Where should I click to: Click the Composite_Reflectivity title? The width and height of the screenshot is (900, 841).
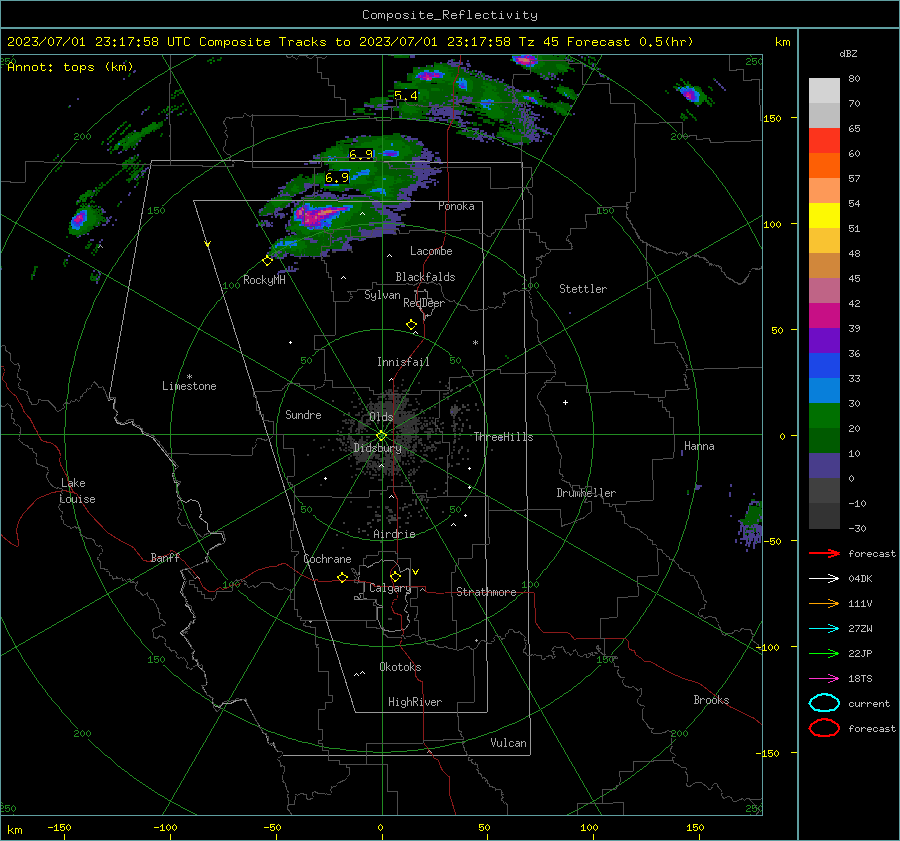pos(449,15)
